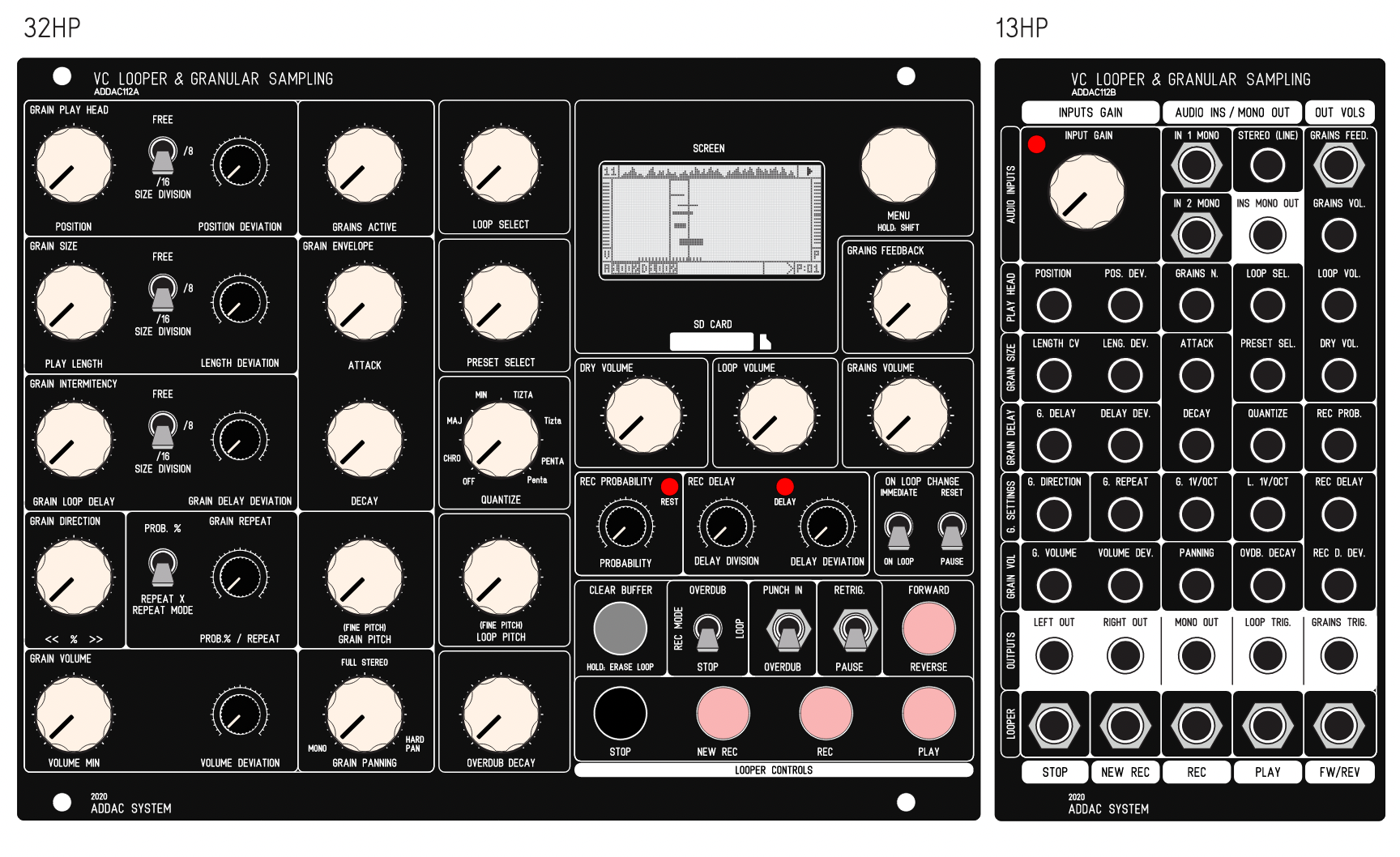Click the pink NEW REC button
Image resolution: width=1400 pixels, height=857 pixels.
pyautogui.click(x=723, y=714)
